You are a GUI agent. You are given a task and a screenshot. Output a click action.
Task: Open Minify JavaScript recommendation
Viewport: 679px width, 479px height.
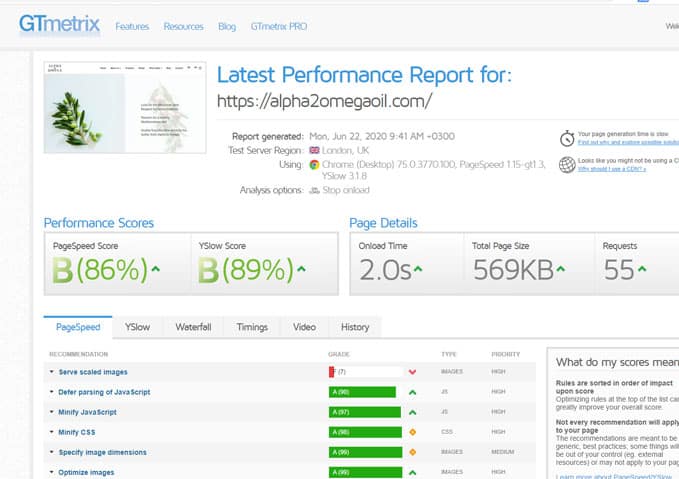click(x=87, y=412)
